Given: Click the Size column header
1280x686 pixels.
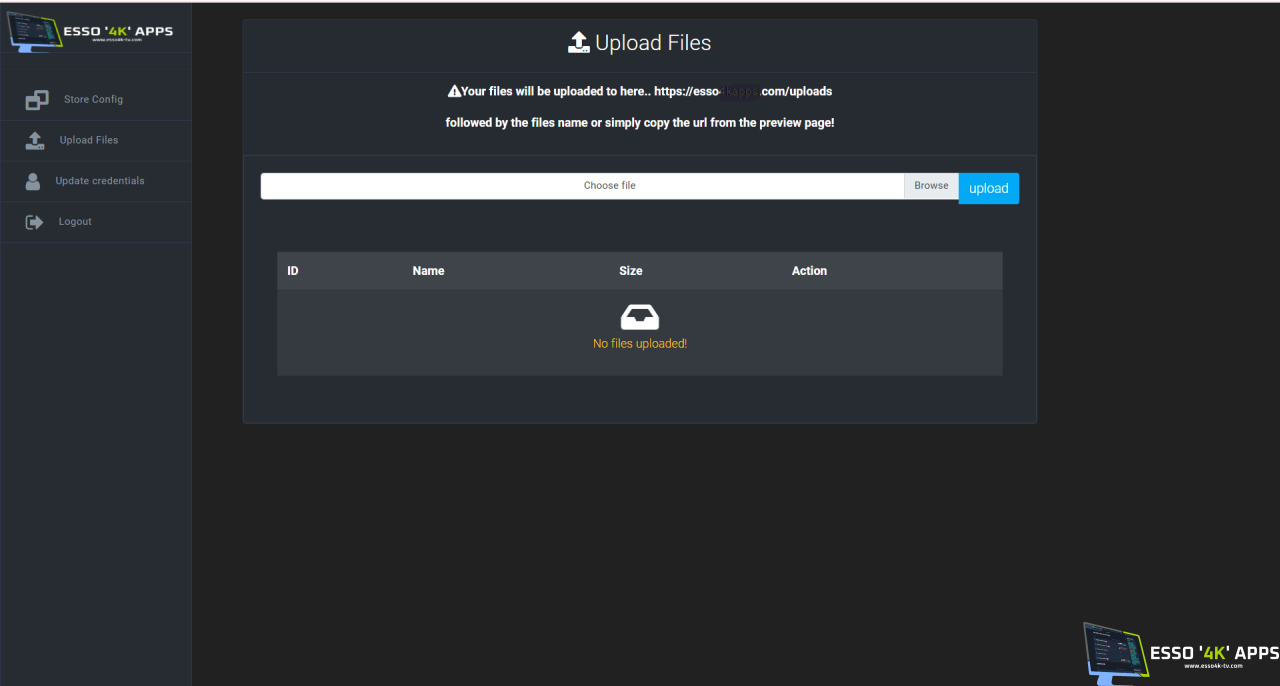Looking at the screenshot, I should pos(630,271).
